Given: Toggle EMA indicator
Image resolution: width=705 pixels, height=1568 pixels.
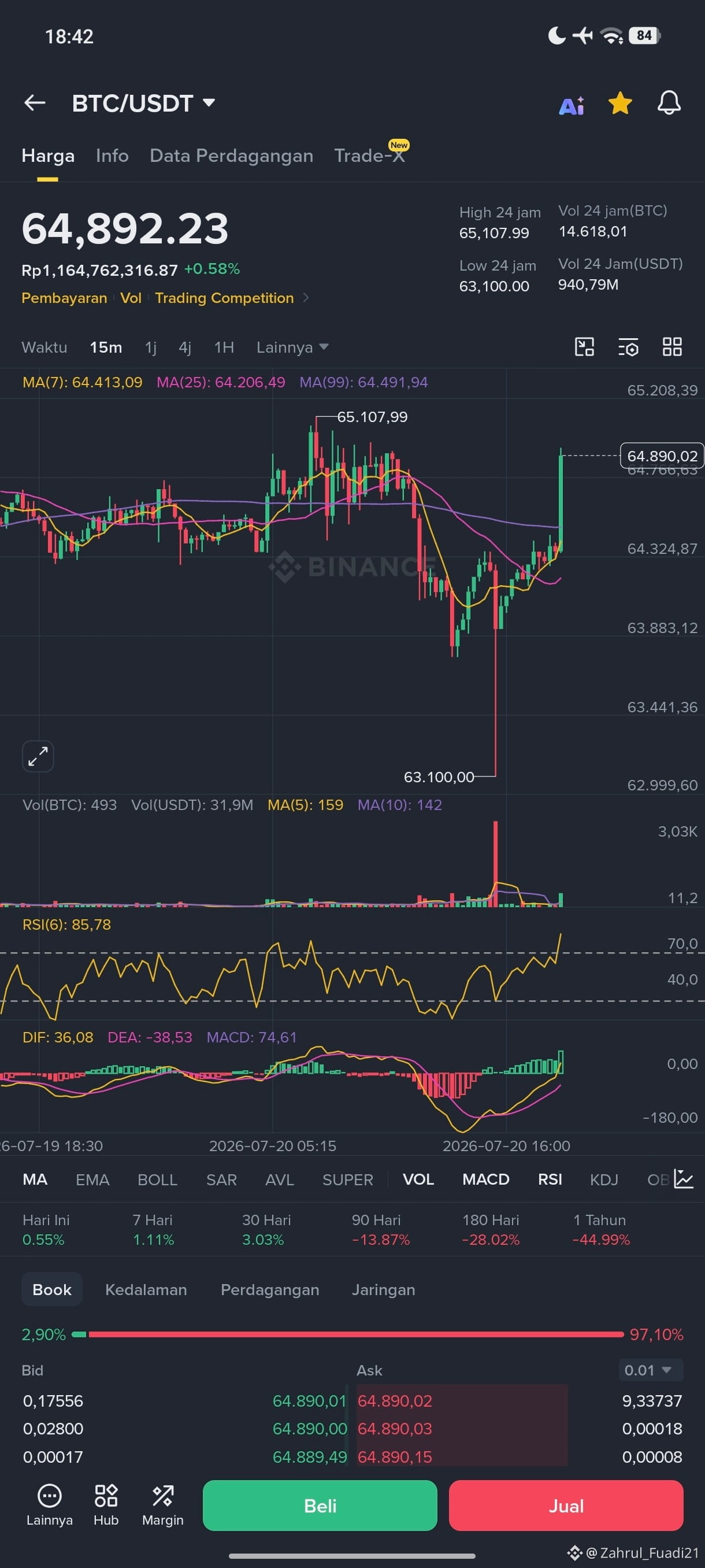Looking at the screenshot, I should (x=92, y=1179).
